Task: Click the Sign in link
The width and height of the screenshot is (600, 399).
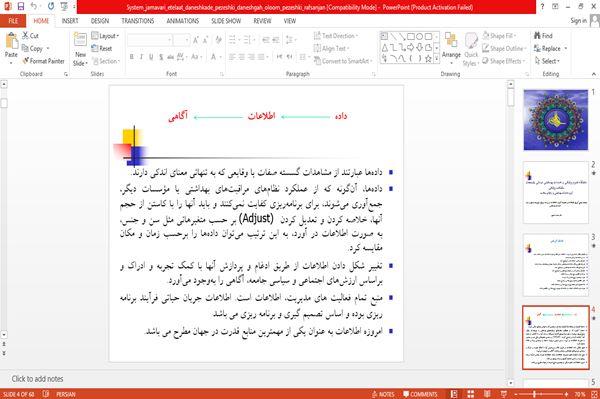Action: click(578, 21)
